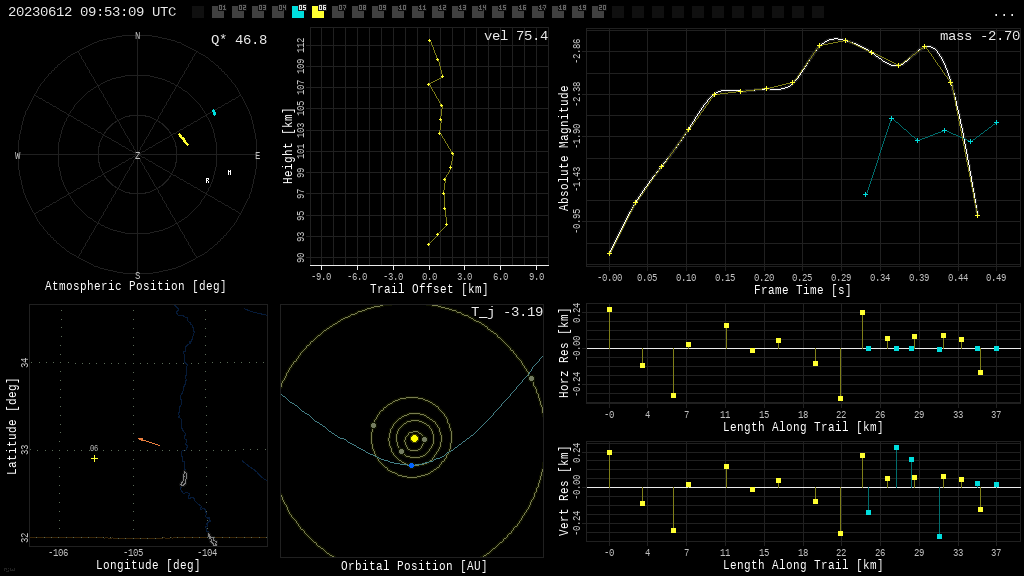Click the Z zenith marker on polar plot
The image size is (1024, 576).
(138, 156)
